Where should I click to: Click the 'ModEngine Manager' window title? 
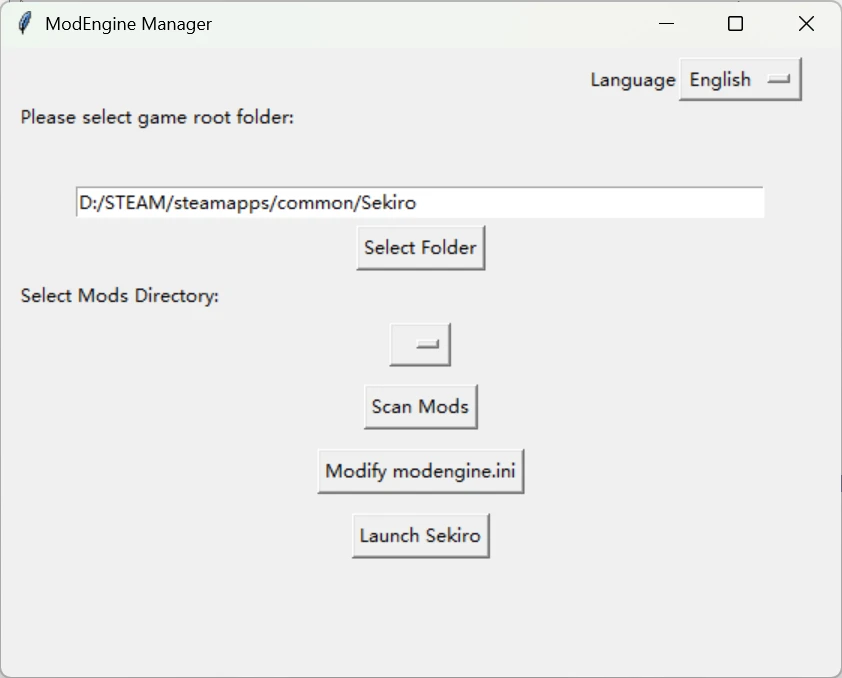128,24
